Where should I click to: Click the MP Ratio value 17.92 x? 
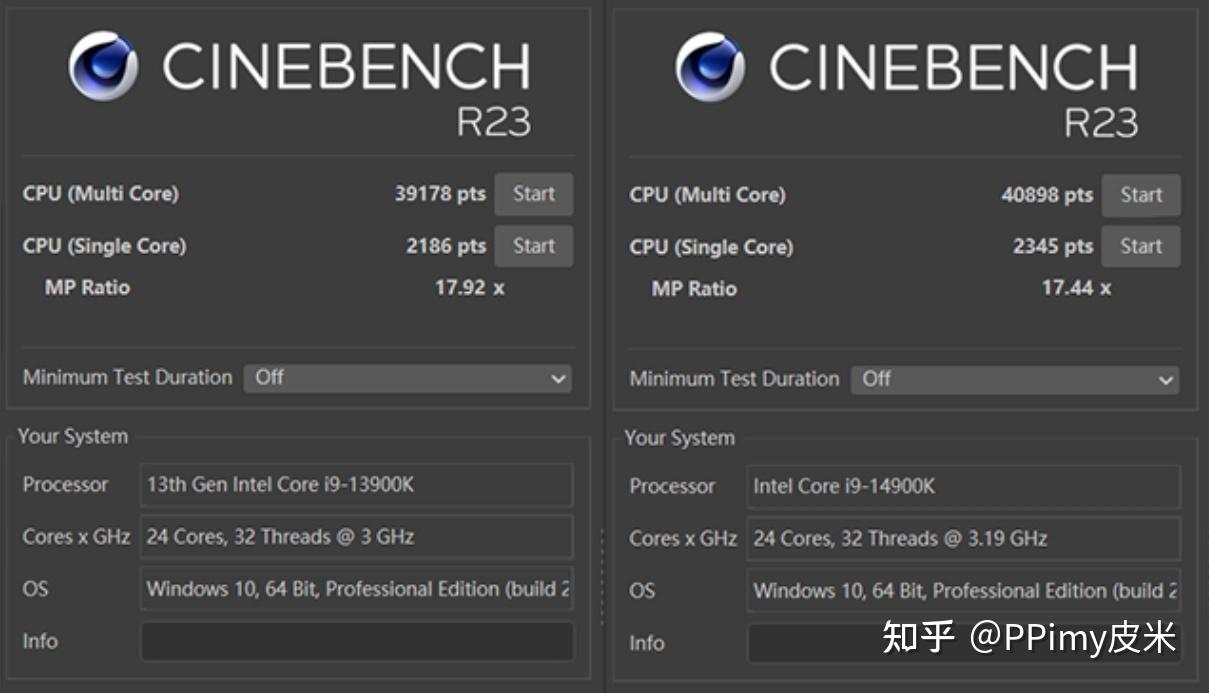pos(469,288)
